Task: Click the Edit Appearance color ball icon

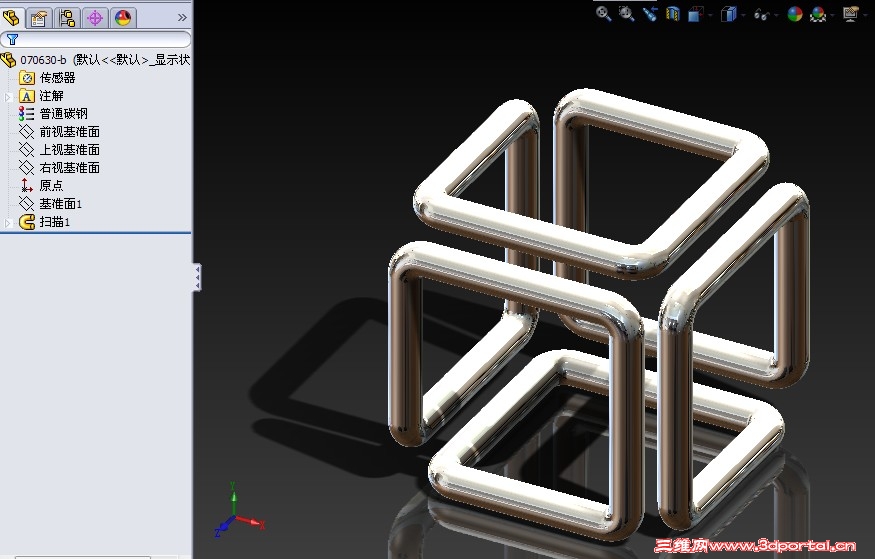Action: tap(795, 14)
